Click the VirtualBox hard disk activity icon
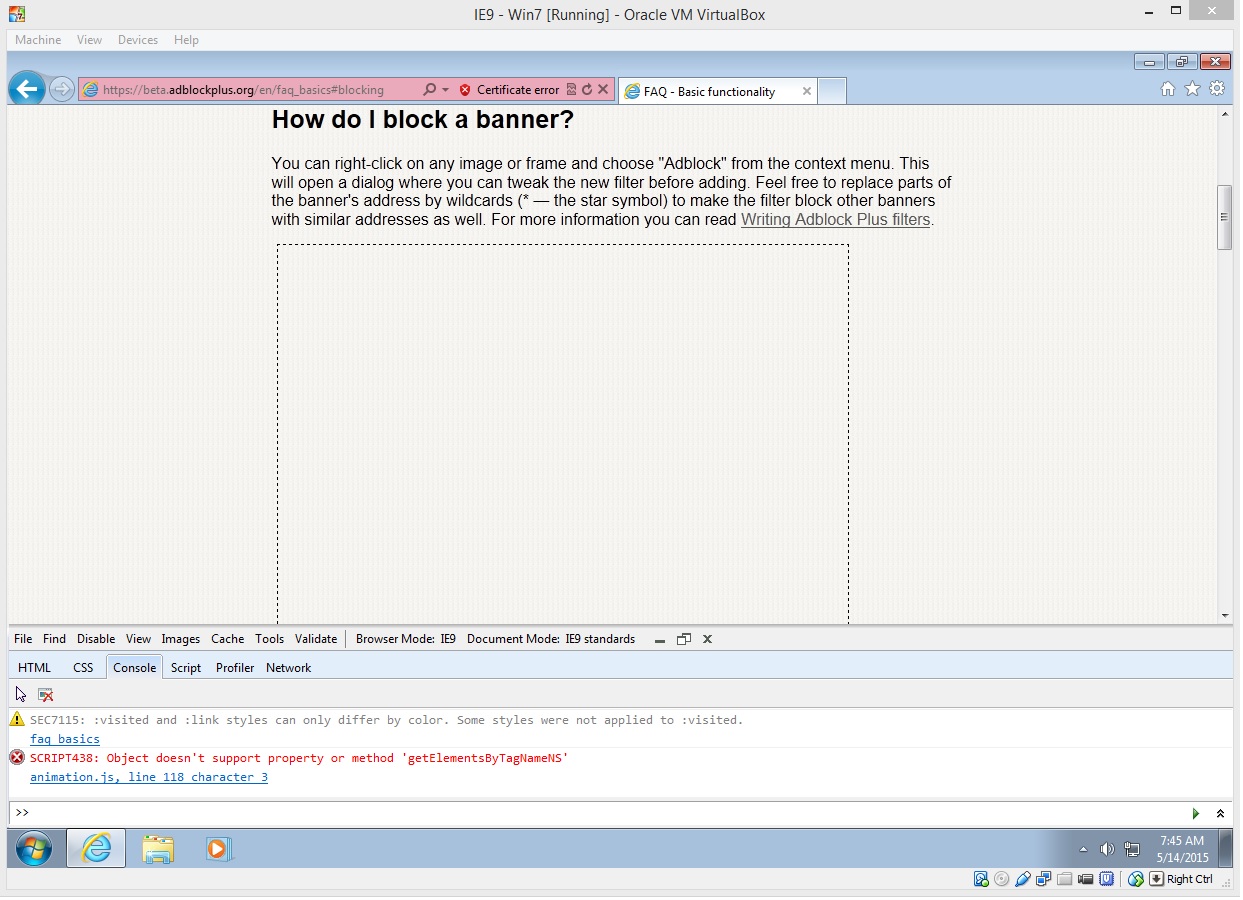1243x900 pixels. coord(981,880)
